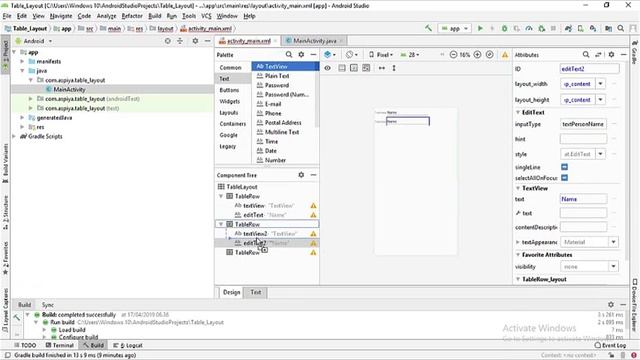Click scroll from source target icon
The height and width of the screenshot is (360, 640).
(x=167, y=41)
